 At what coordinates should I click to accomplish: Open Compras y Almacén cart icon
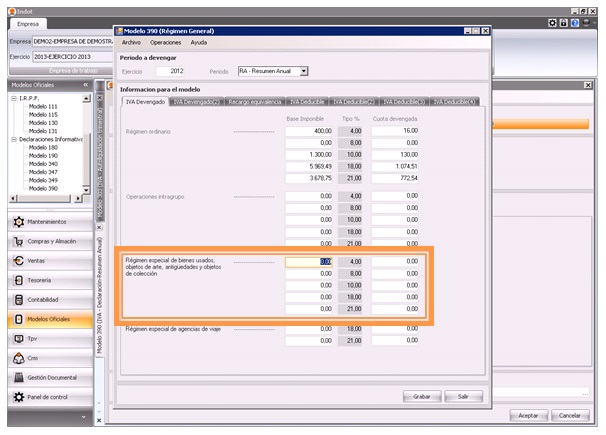(x=19, y=241)
